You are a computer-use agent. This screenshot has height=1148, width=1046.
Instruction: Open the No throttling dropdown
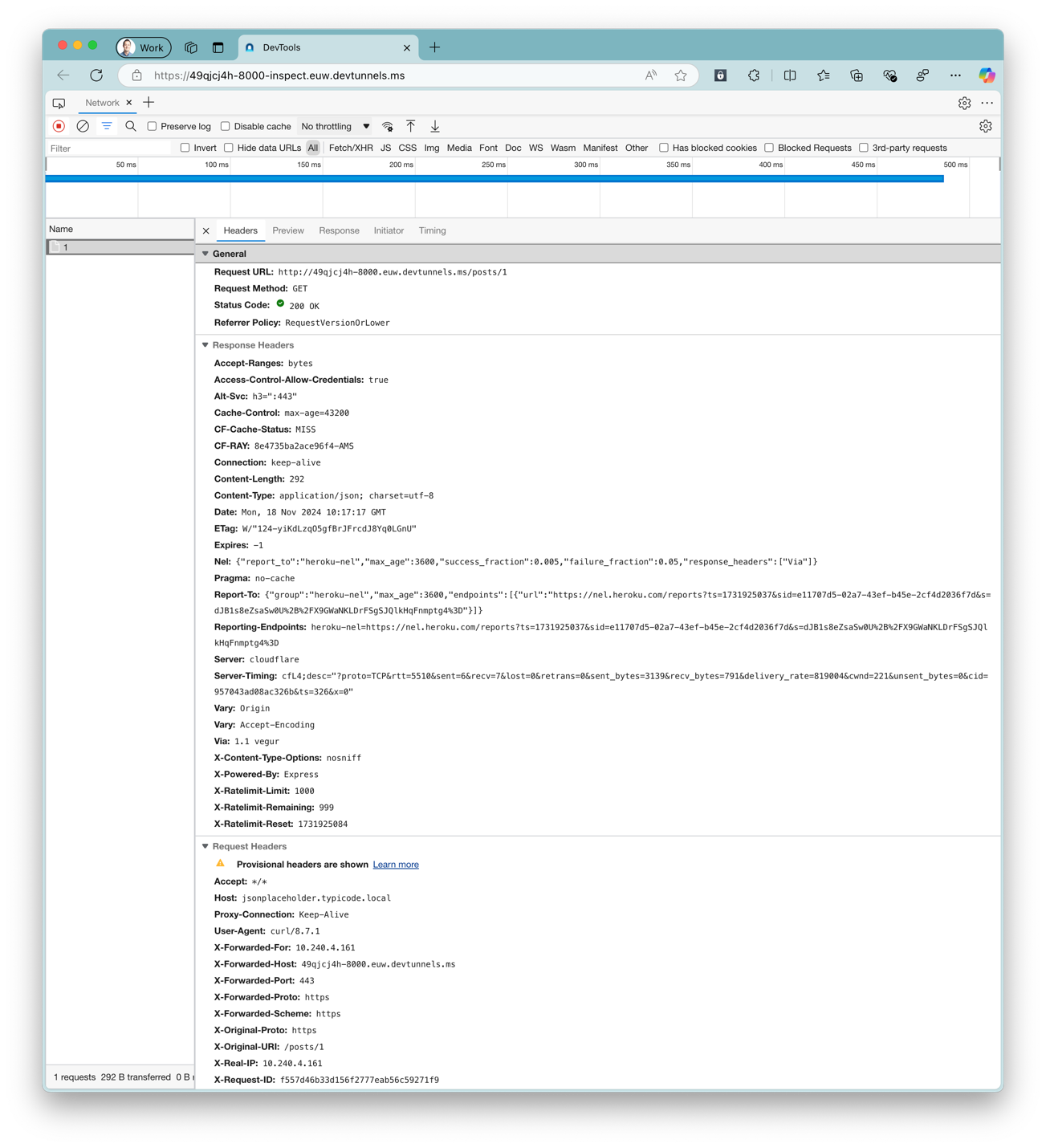[334, 126]
